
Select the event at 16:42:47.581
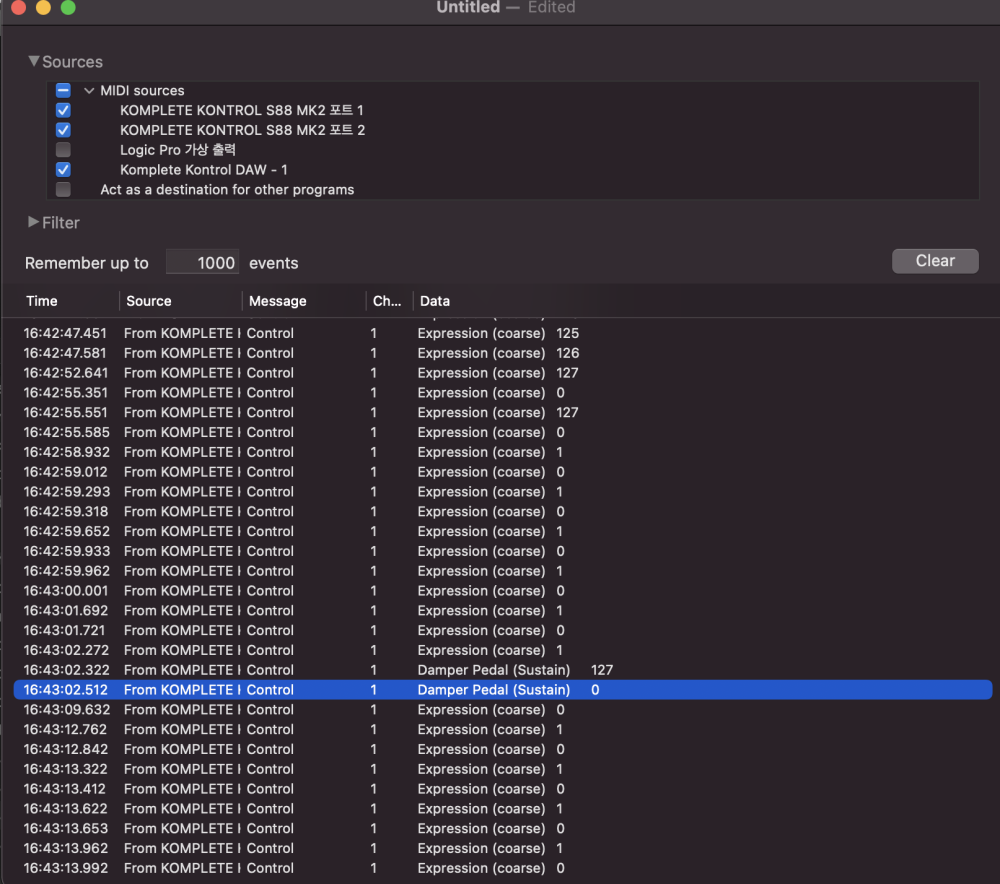tap(503, 353)
